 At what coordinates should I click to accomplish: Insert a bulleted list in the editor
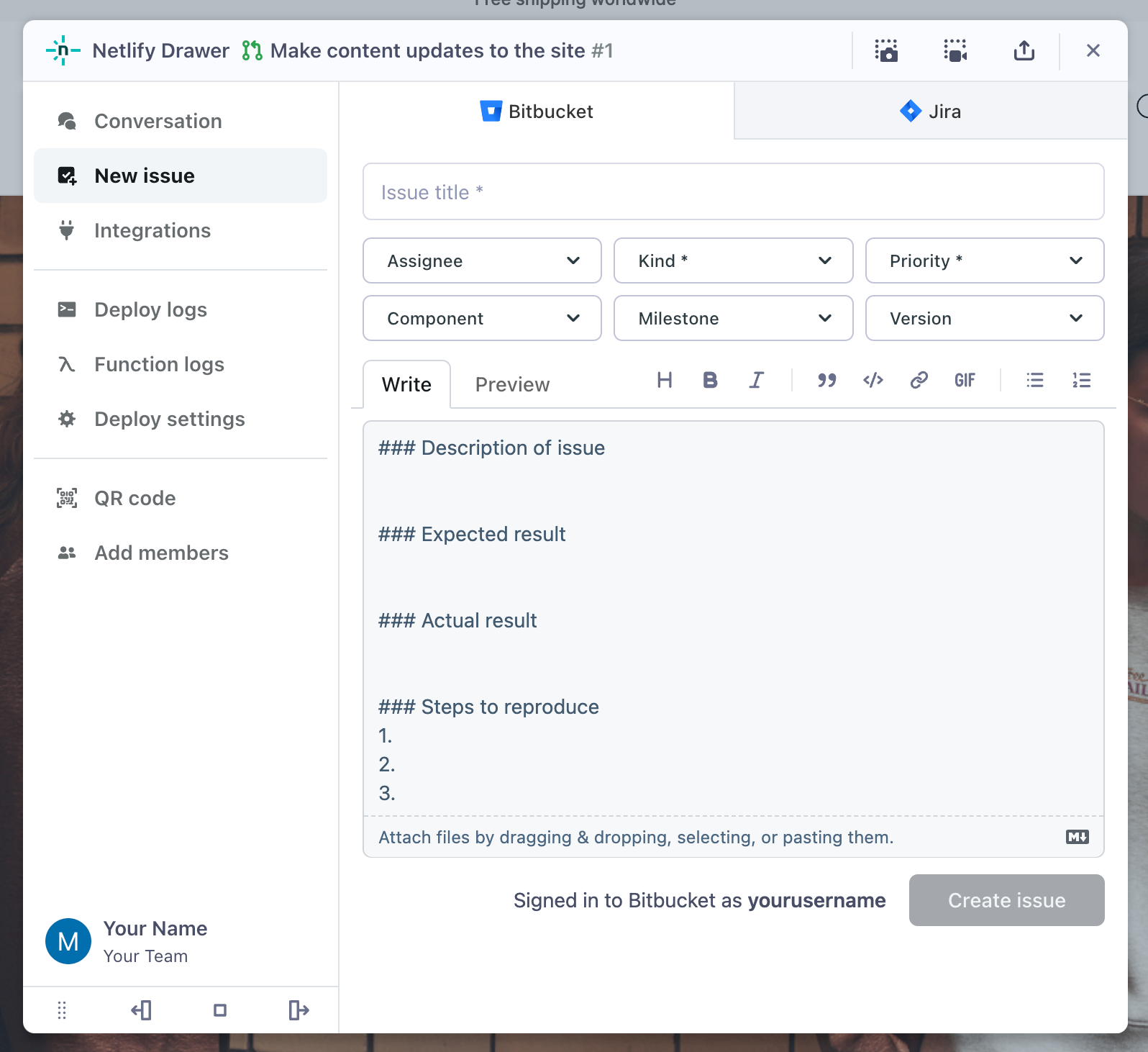coord(1035,380)
